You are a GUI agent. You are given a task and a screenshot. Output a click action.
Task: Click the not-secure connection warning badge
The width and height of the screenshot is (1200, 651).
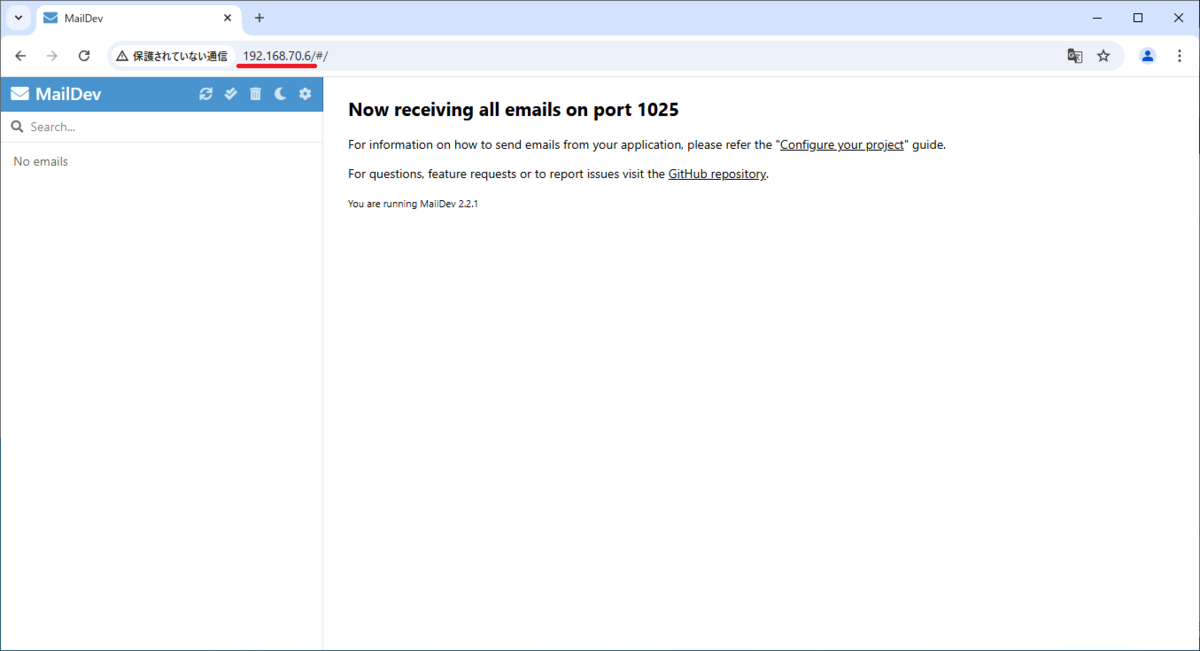[x=172, y=56]
